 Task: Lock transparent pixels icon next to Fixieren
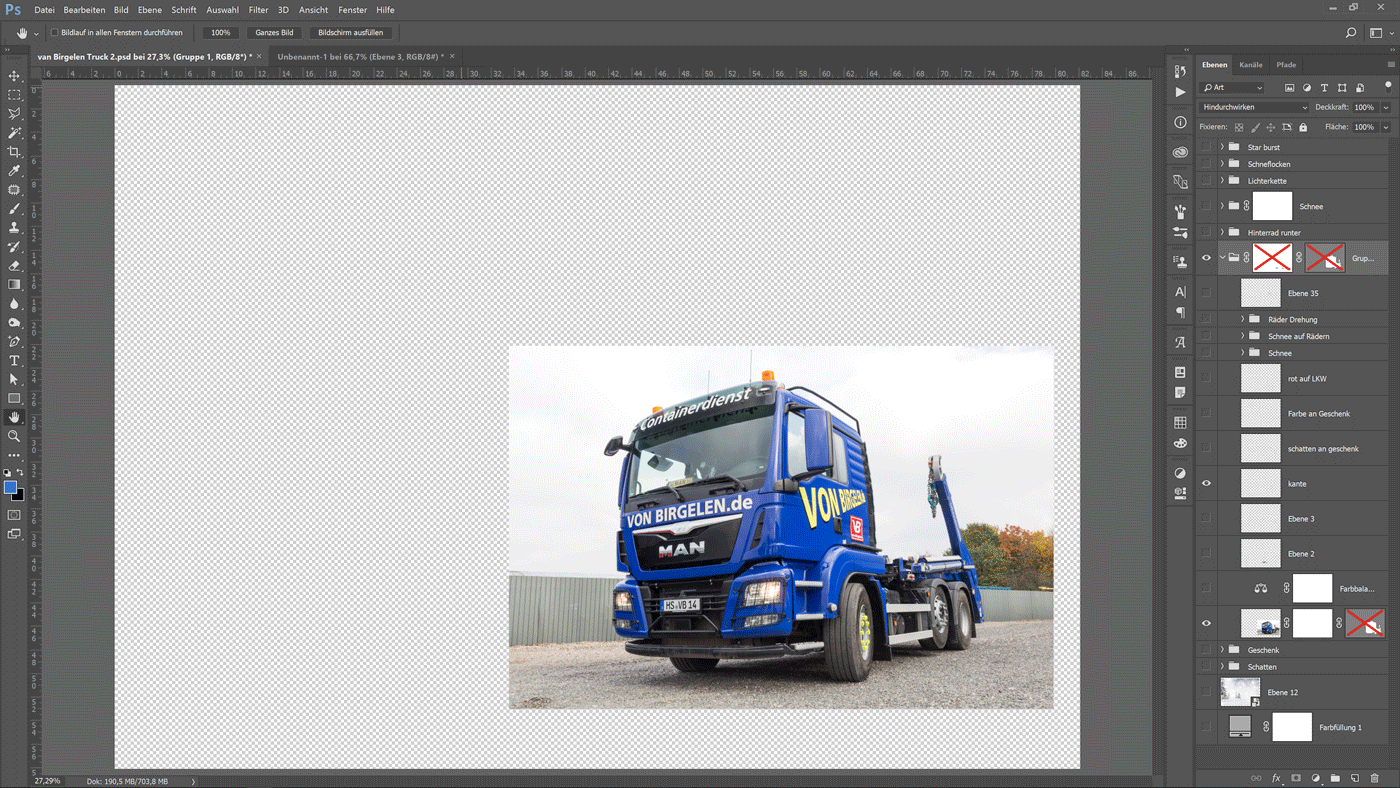coord(1239,127)
